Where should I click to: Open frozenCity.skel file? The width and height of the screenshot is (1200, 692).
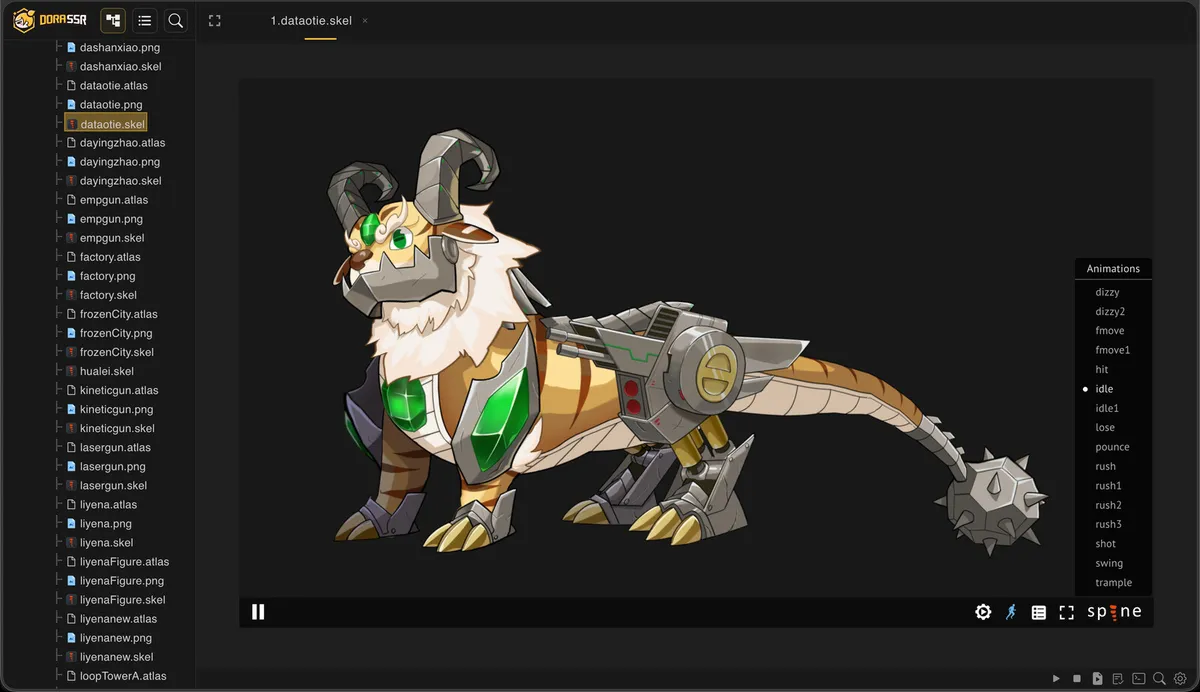pos(117,352)
